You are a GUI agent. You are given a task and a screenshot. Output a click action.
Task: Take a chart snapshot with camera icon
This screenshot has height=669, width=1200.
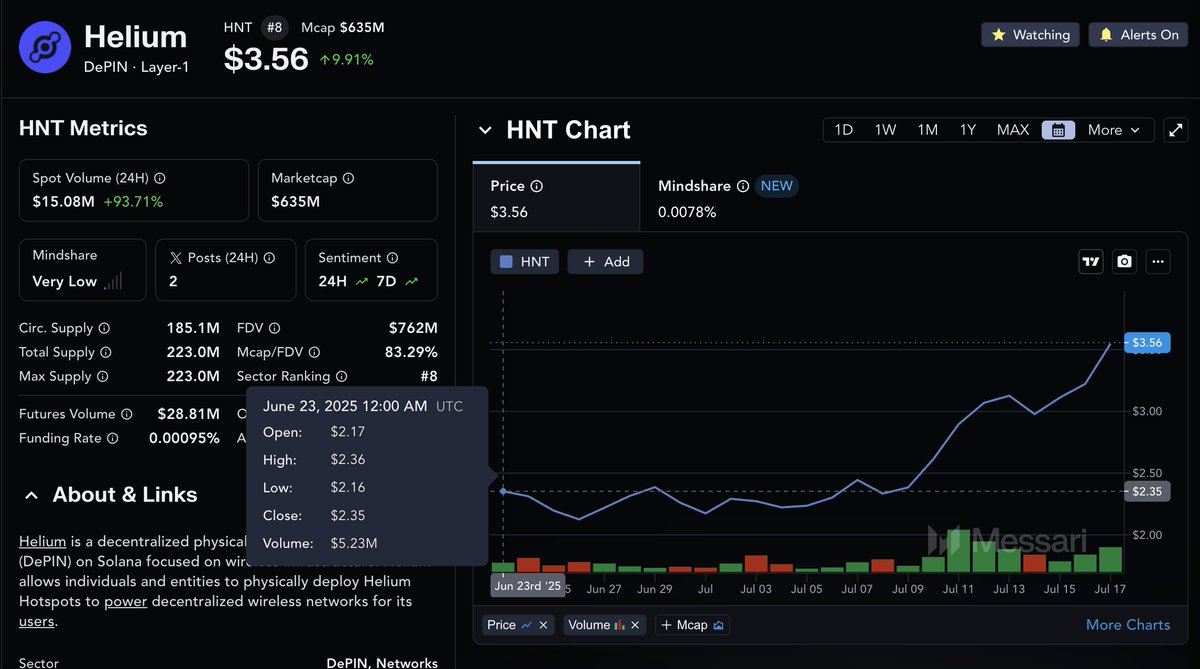(1125, 261)
